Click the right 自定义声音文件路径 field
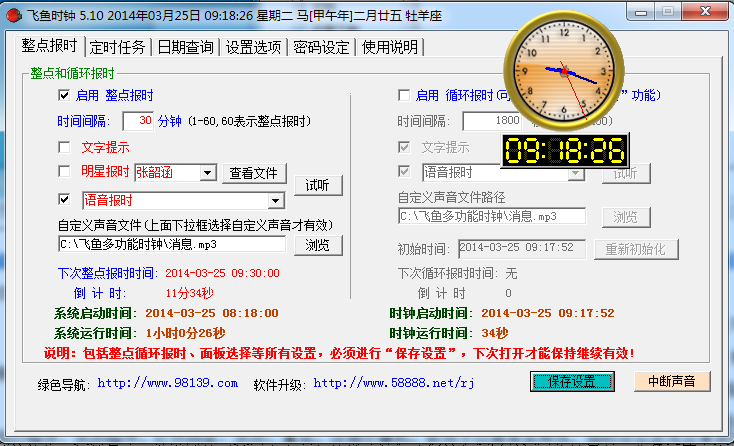 pos(492,216)
